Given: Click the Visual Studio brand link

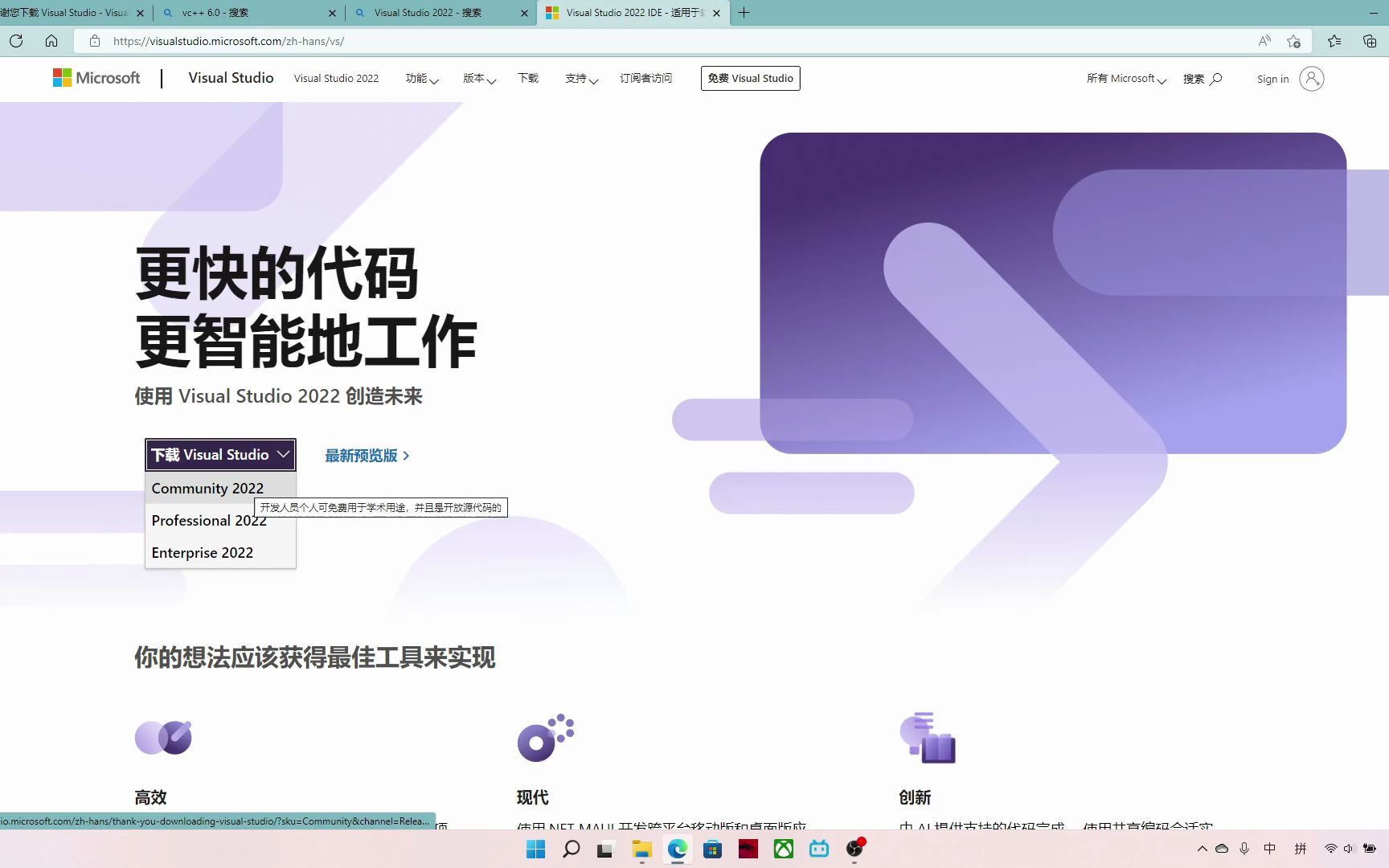Looking at the screenshot, I should [x=231, y=78].
